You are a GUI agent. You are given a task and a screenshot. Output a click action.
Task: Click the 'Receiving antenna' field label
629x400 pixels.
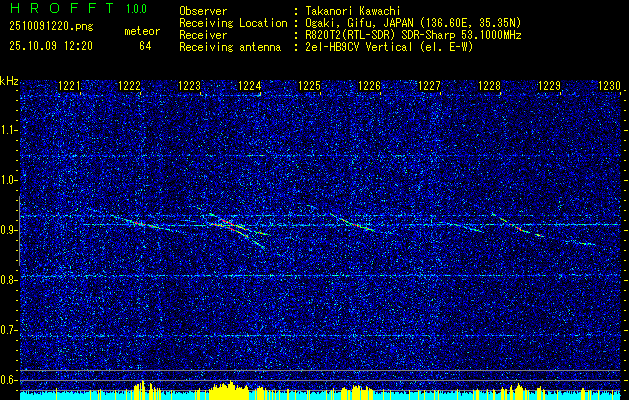pos(230,47)
